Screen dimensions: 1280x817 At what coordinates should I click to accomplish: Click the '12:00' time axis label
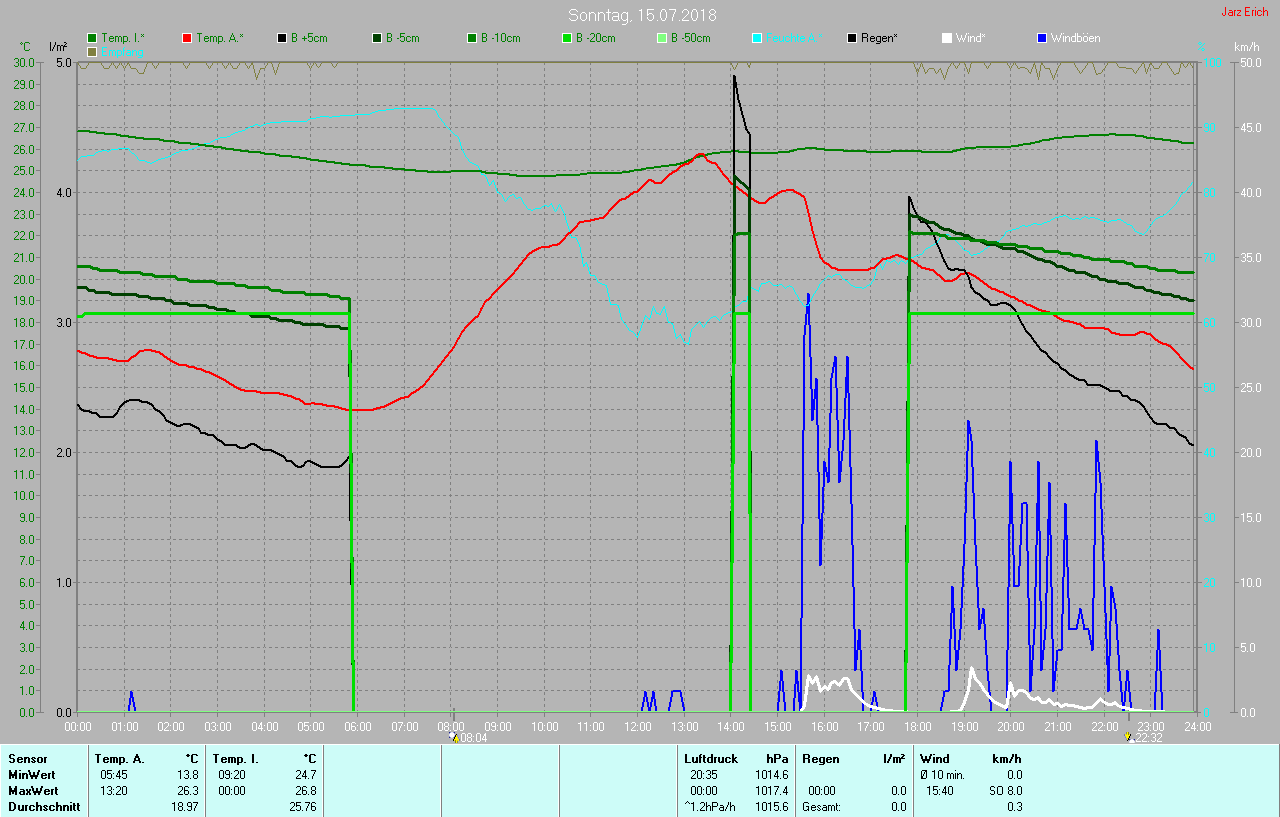click(x=638, y=726)
